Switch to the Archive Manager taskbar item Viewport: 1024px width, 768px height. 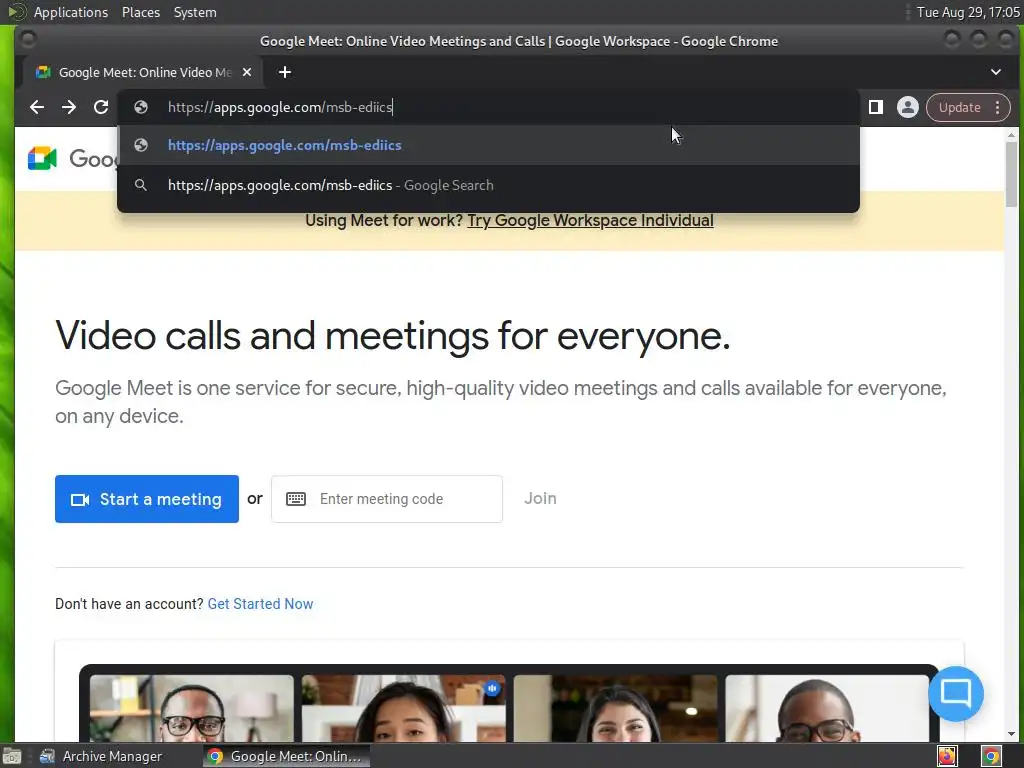point(101,756)
